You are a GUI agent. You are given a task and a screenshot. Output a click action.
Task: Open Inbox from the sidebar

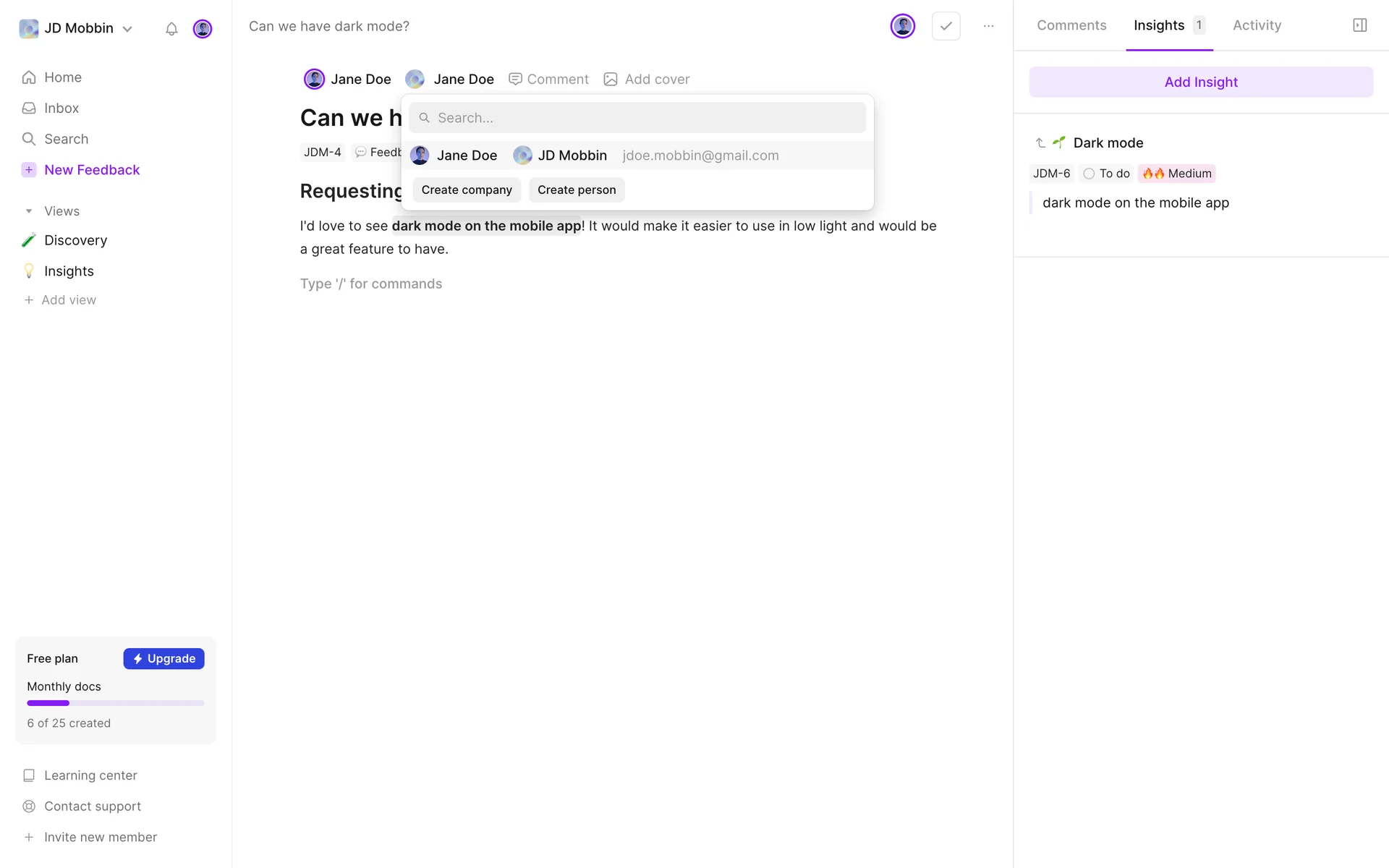coord(61,109)
